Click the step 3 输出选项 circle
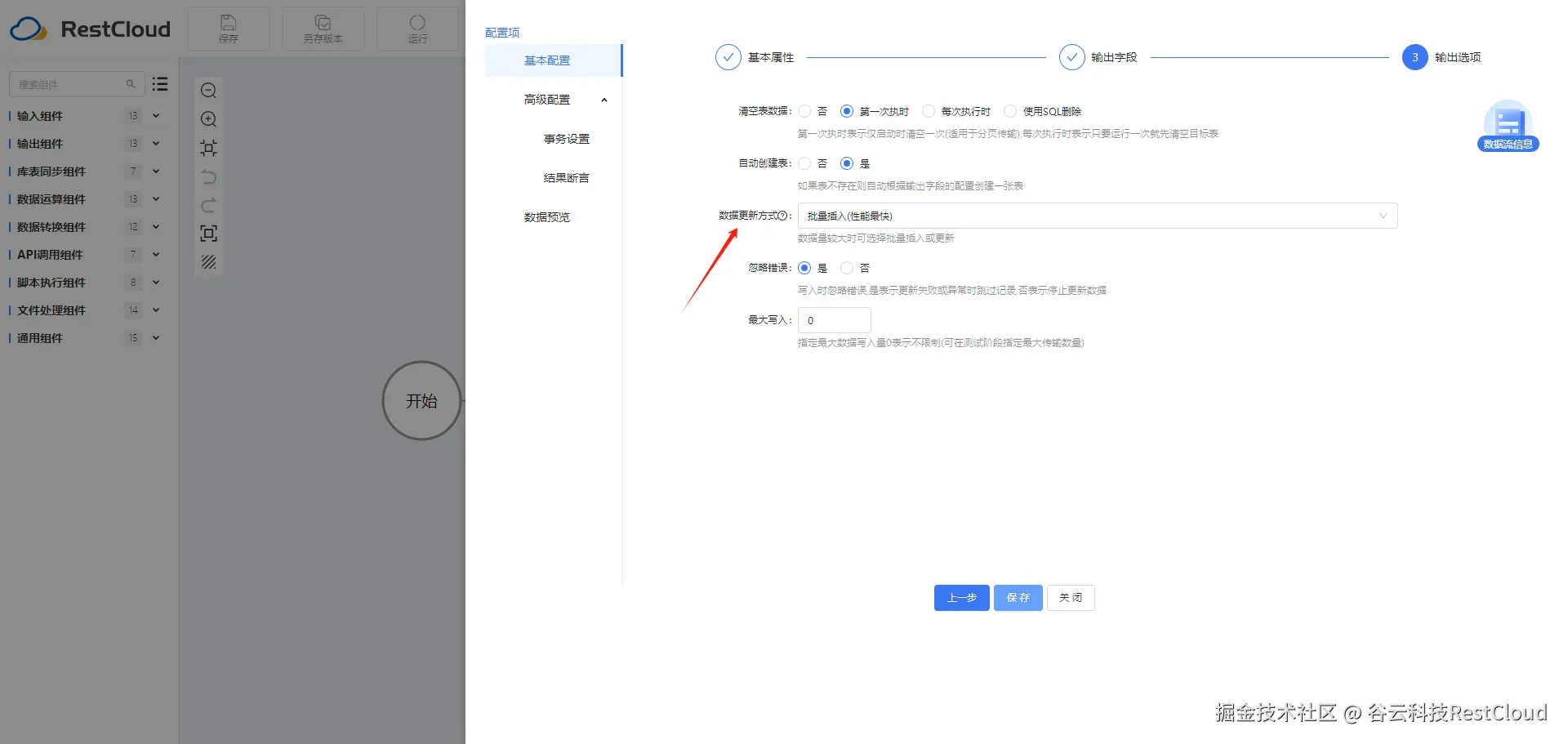 [x=1414, y=57]
